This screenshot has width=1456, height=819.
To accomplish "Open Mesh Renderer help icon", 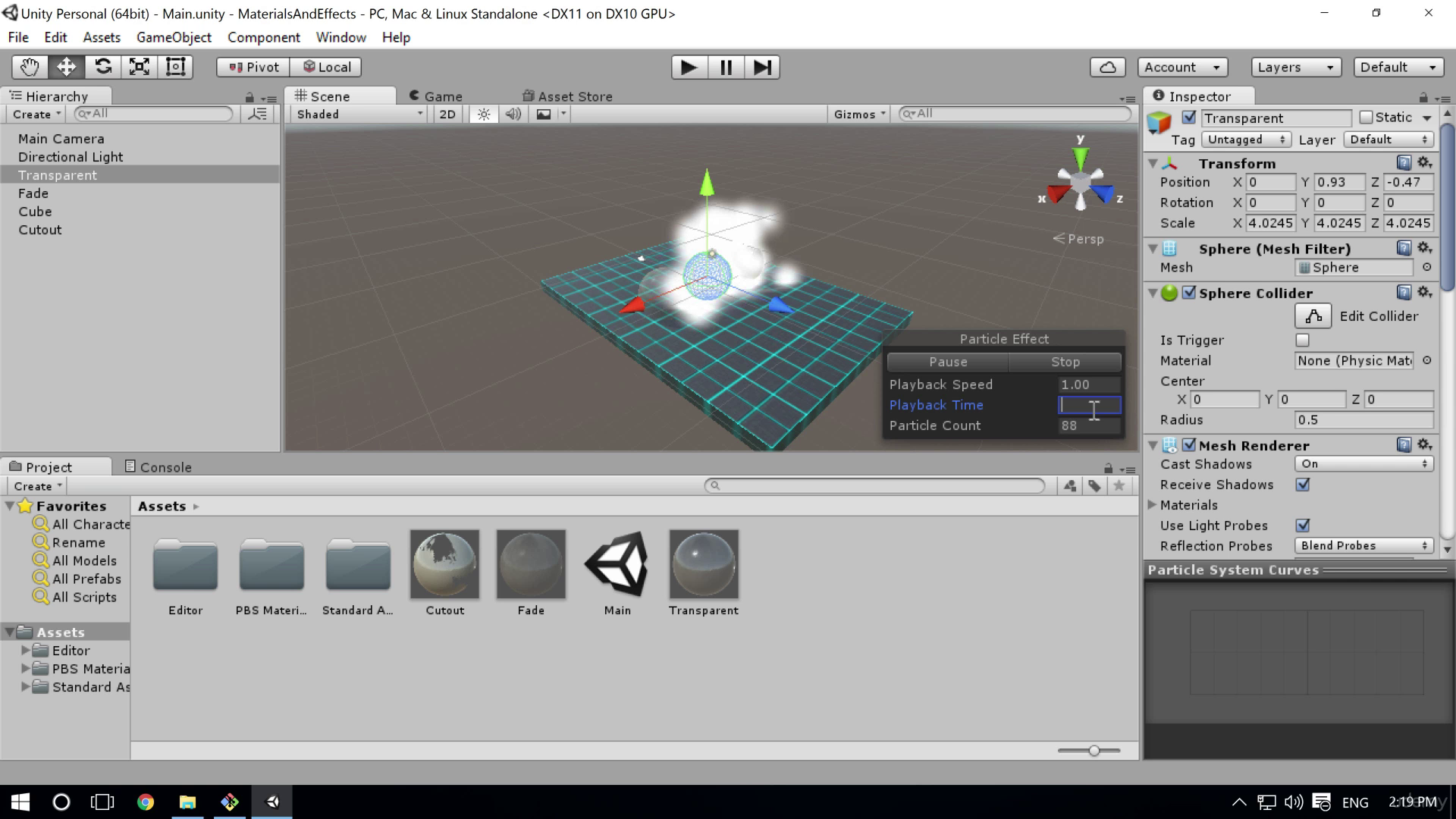I will (x=1404, y=444).
